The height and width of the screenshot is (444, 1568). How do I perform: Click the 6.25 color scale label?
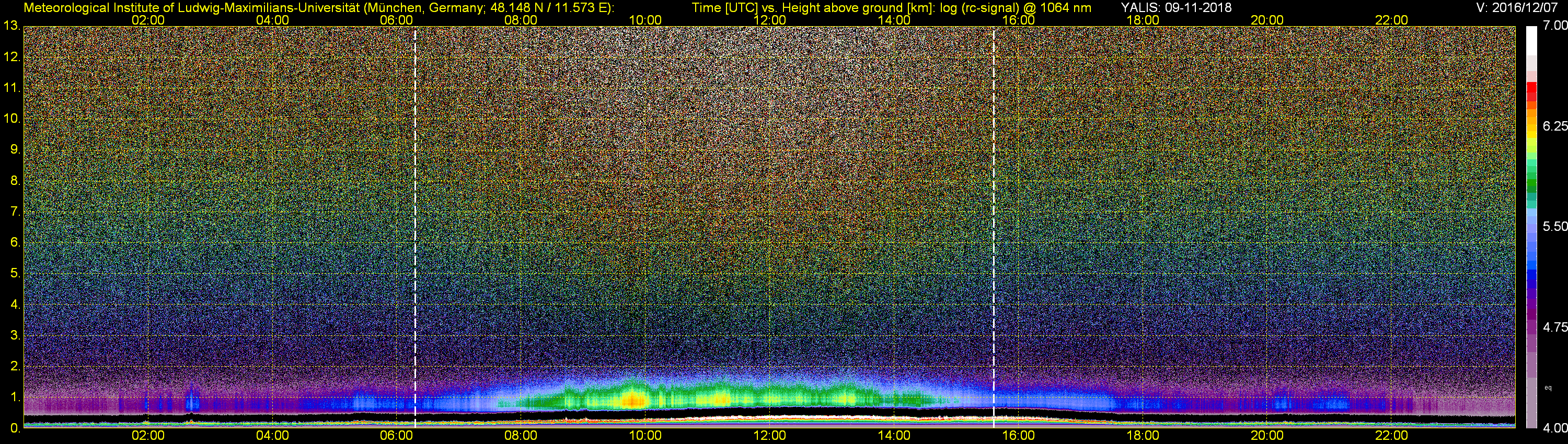(x=1554, y=126)
